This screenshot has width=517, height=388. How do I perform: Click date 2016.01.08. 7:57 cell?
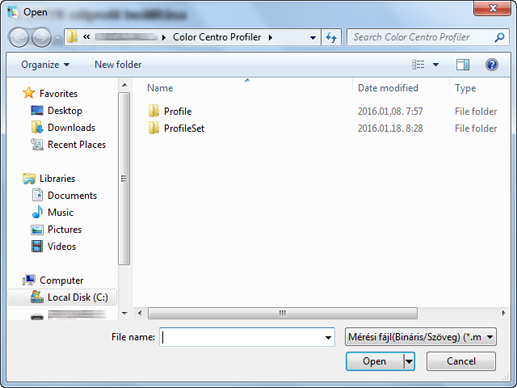[390, 111]
